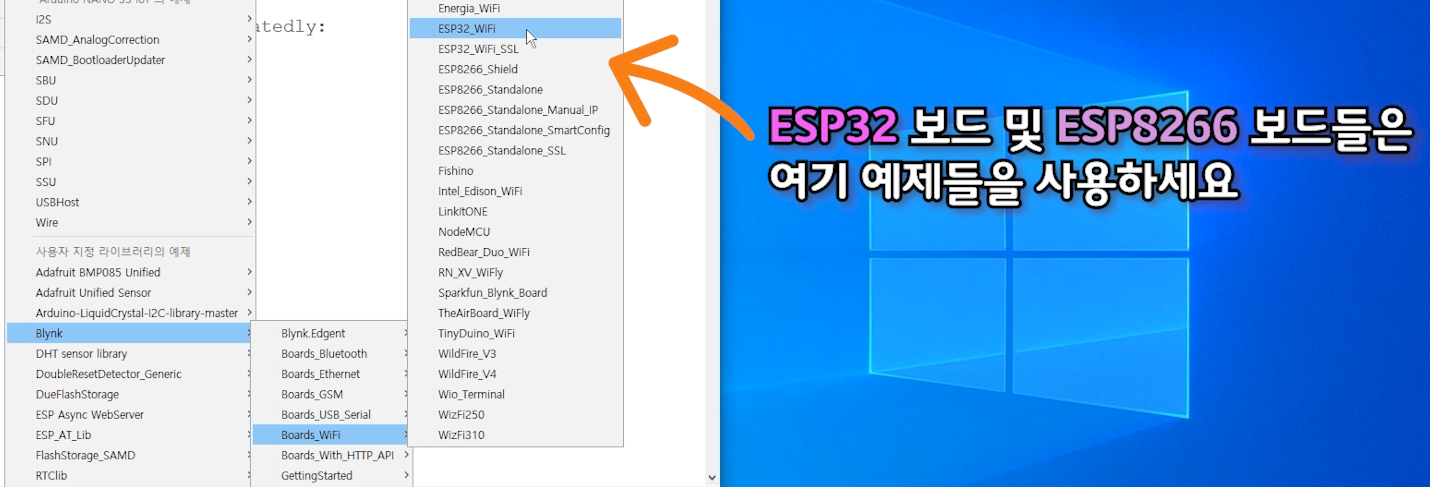Viewport: 1430px width, 487px height.
Task: Open the Sparkfun_Blynk_Board example
Action: click(515, 293)
